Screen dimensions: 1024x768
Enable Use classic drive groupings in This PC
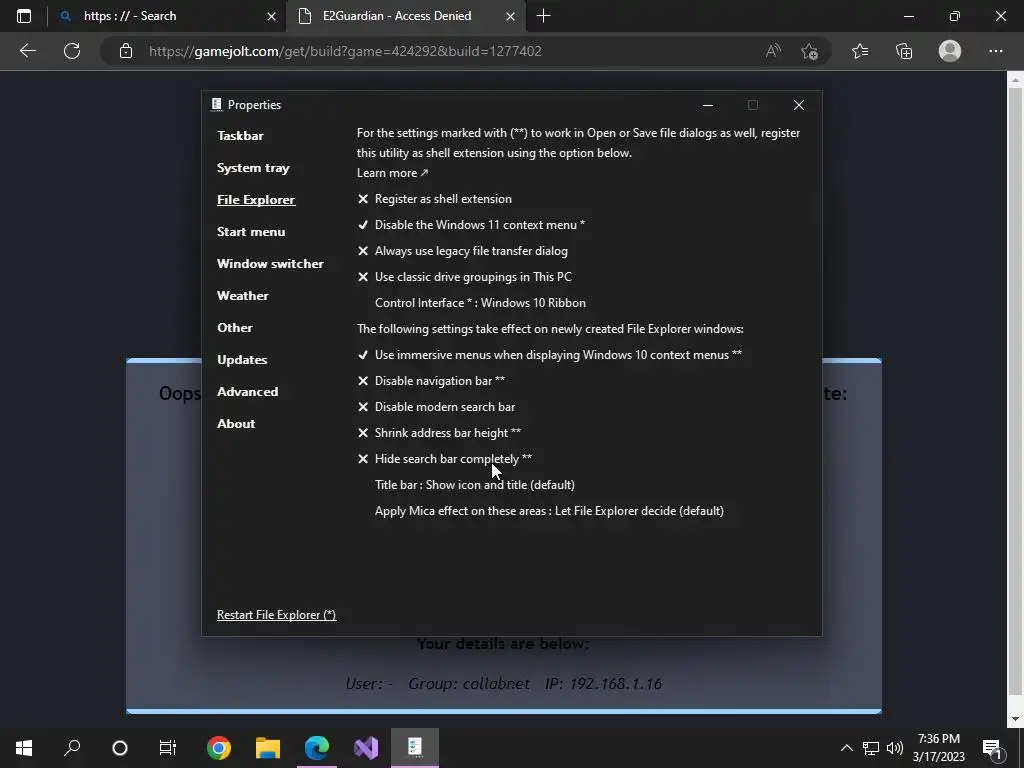coord(464,277)
